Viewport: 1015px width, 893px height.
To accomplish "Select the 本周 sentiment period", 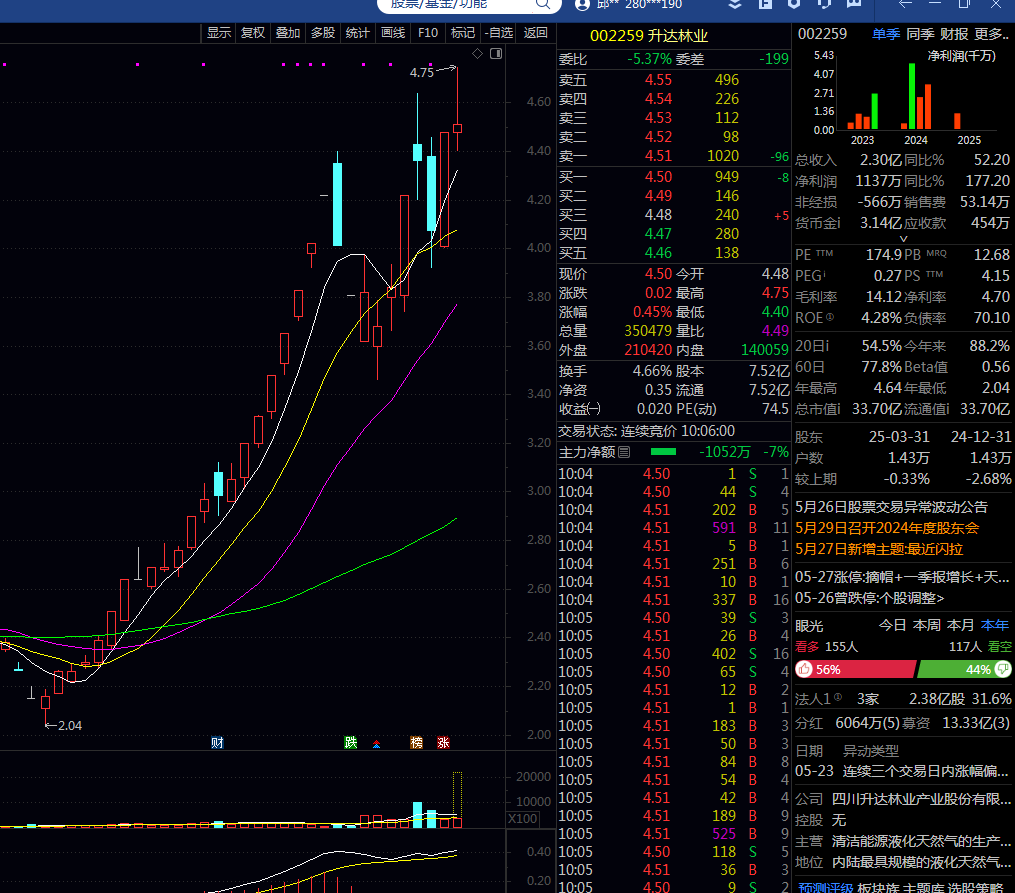I will 926,625.
